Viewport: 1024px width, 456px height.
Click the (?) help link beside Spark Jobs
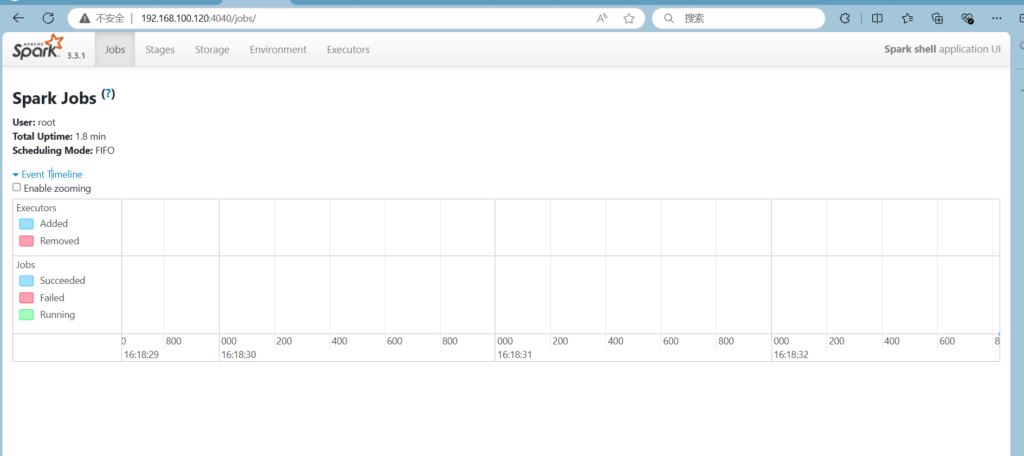(109, 94)
